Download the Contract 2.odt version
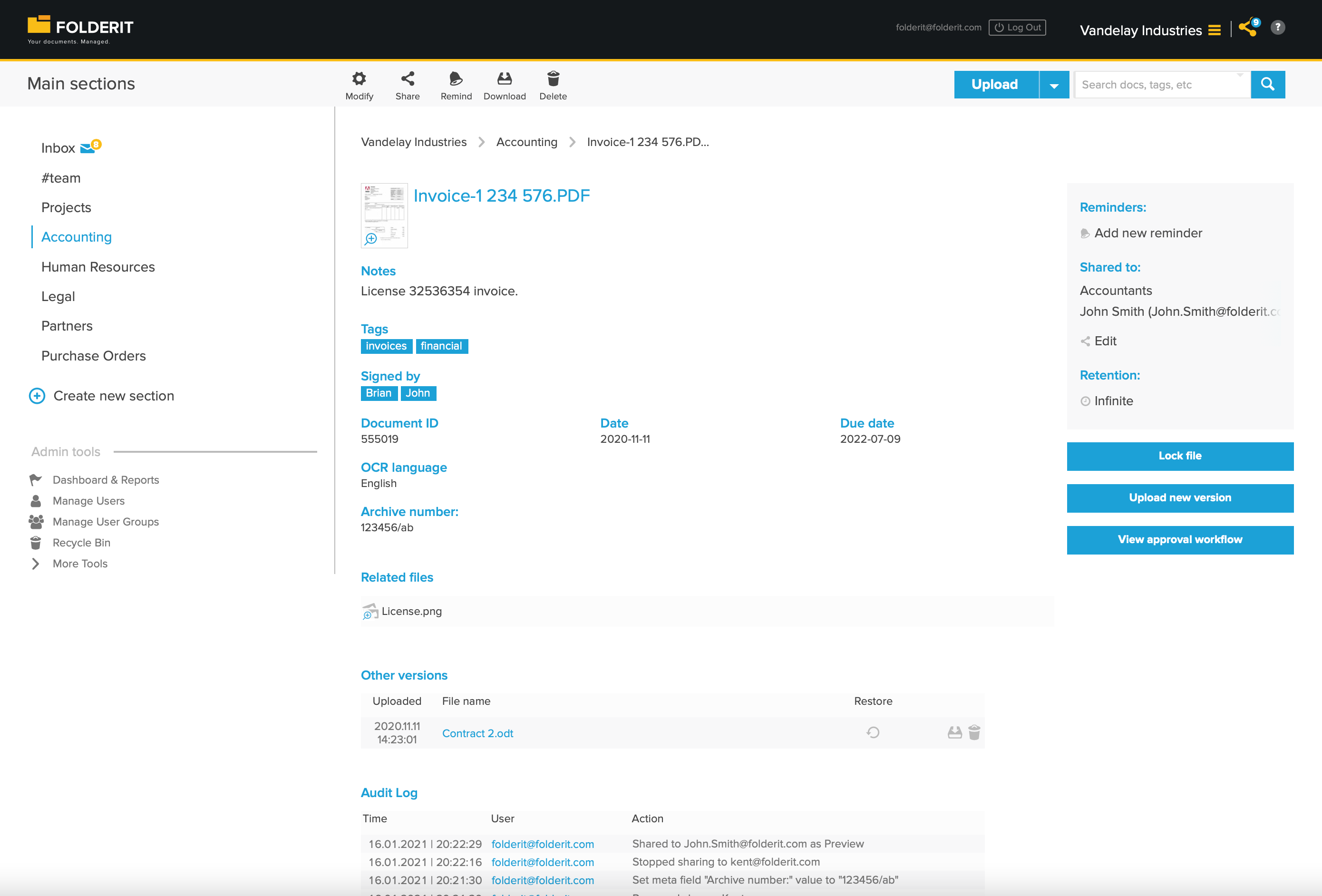This screenshot has height=896, width=1322. pyautogui.click(x=954, y=733)
